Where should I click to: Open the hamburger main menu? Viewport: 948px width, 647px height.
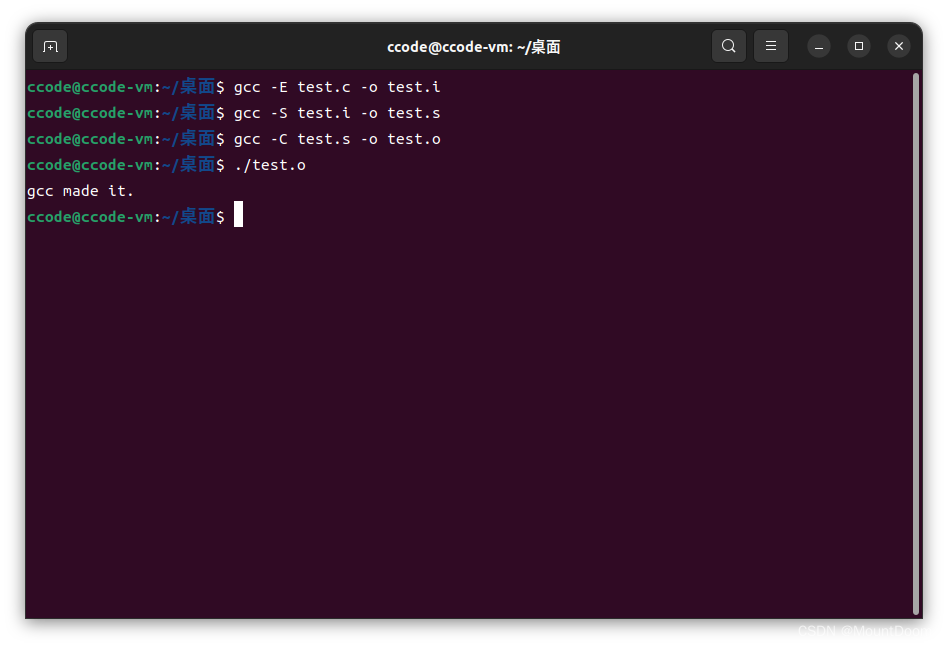click(771, 46)
